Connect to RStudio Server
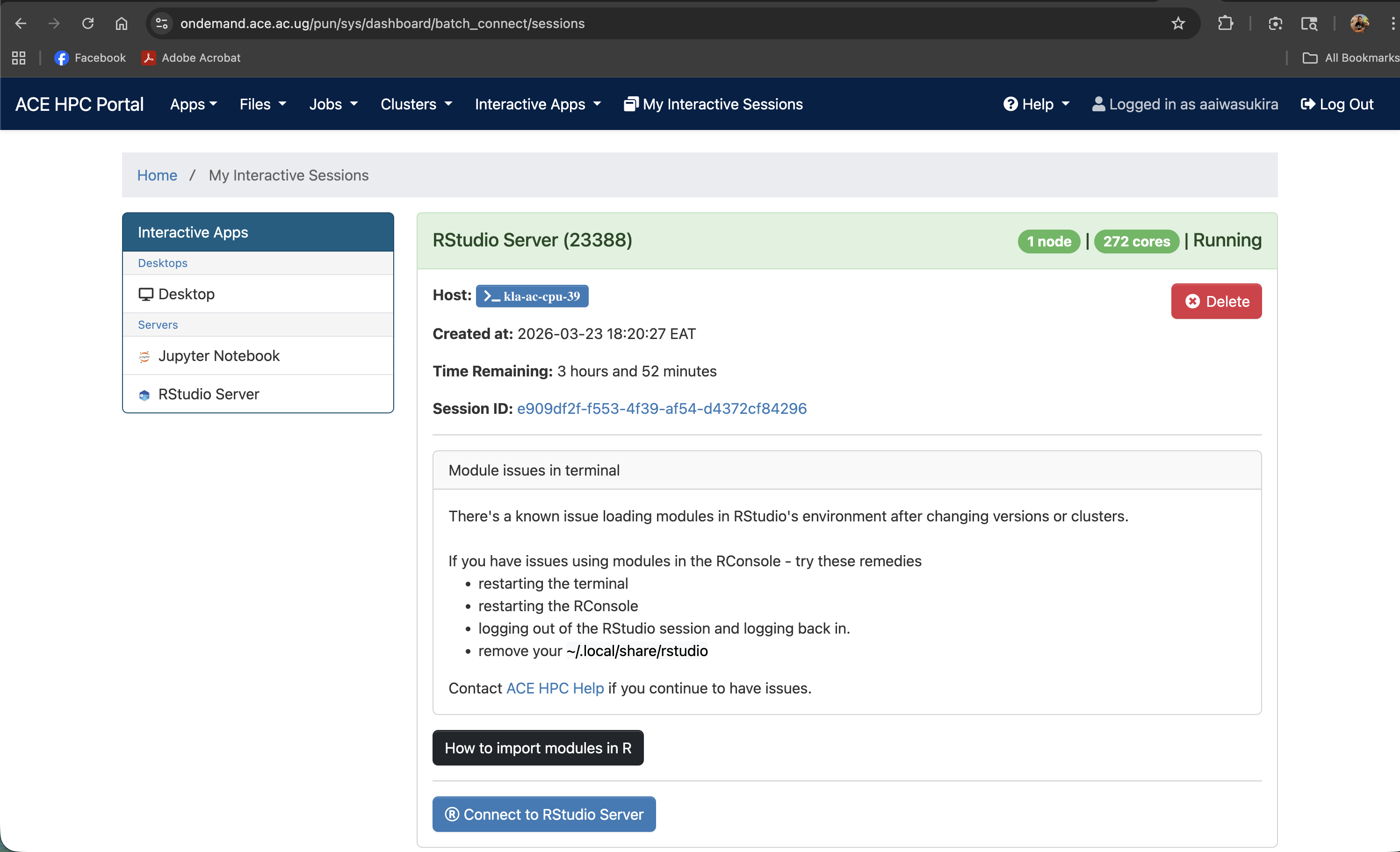Screen dimensions: 1400x852 (543, 814)
